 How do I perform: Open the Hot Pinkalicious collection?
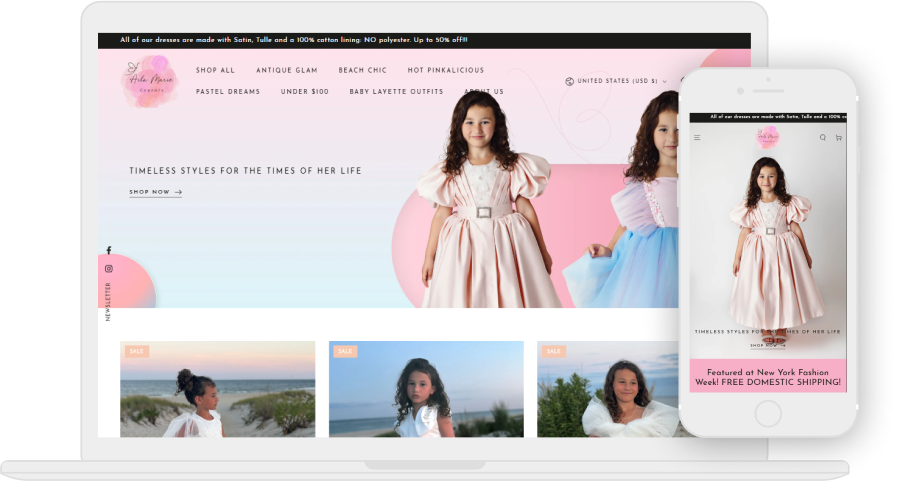(x=445, y=70)
